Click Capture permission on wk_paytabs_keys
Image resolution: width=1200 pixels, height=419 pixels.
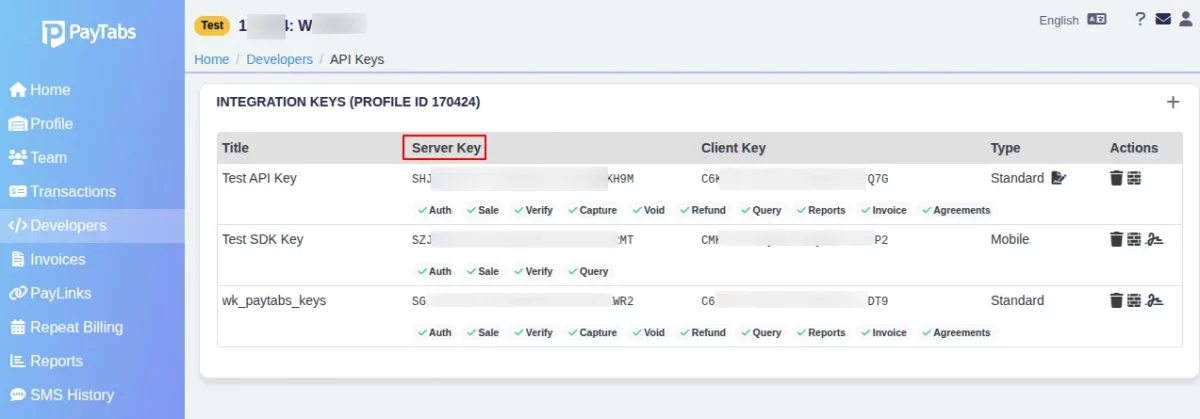click(x=591, y=332)
